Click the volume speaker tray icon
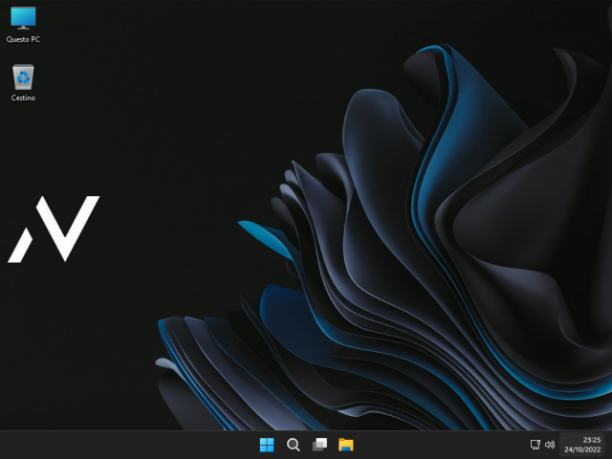Image resolution: width=612 pixels, height=459 pixels. pyautogui.click(x=550, y=445)
